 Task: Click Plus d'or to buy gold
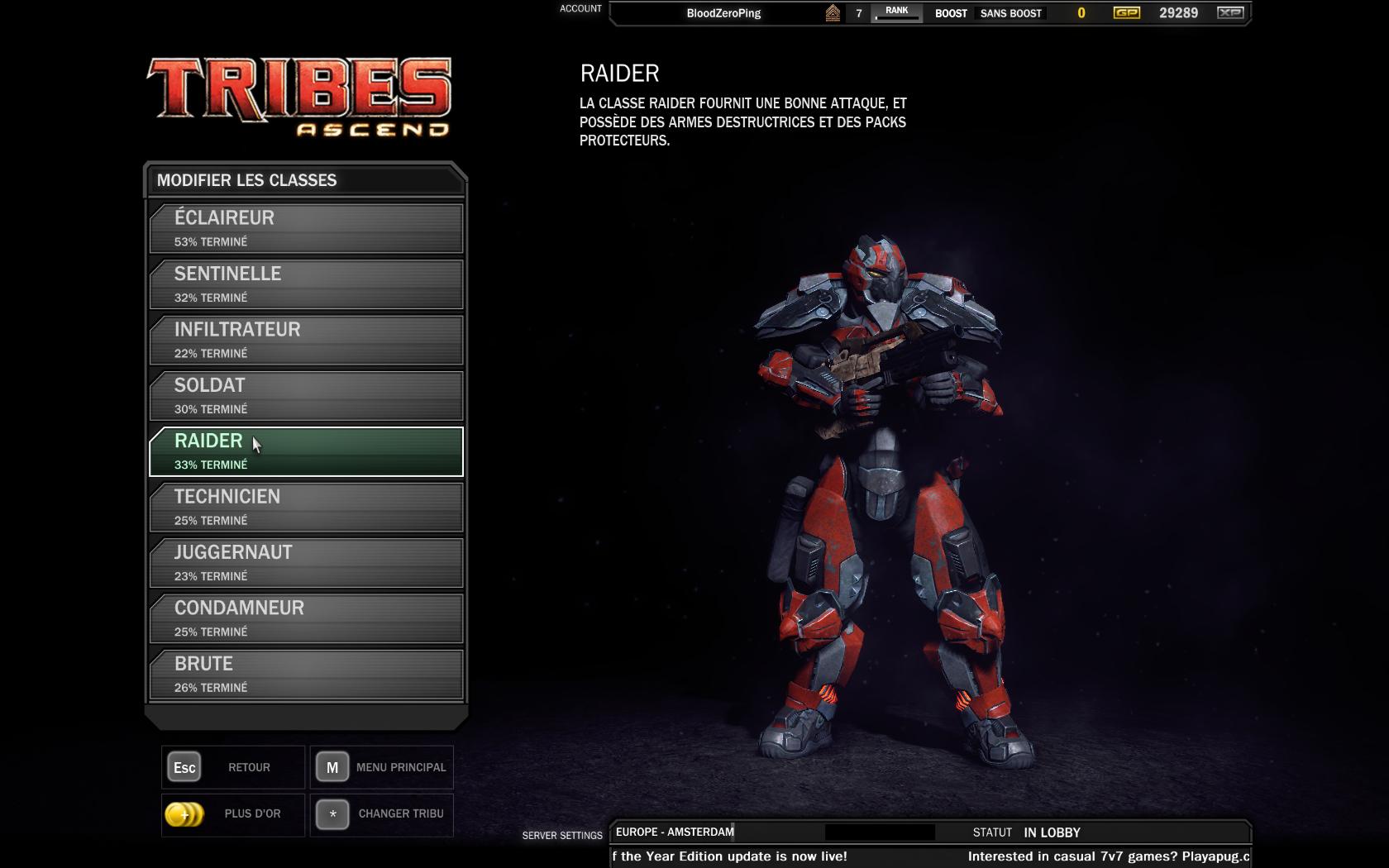coord(252,813)
